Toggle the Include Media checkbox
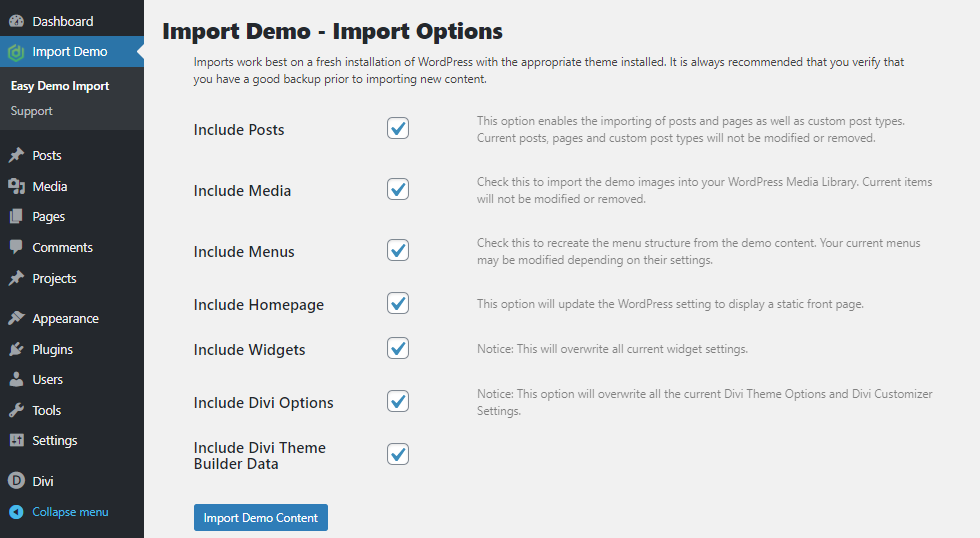This screenshot has height=538, width=980. coord(398,190)
